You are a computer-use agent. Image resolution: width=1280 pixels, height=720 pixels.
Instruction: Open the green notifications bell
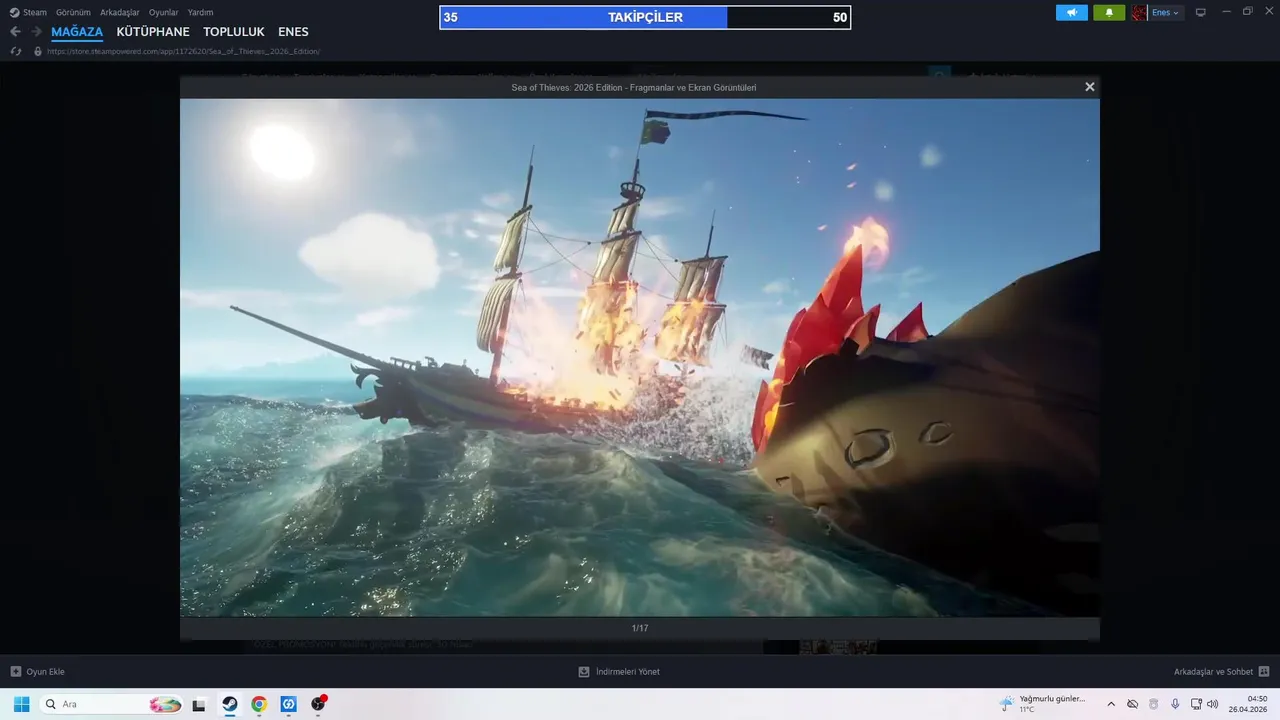click(x=1109, y=13)
